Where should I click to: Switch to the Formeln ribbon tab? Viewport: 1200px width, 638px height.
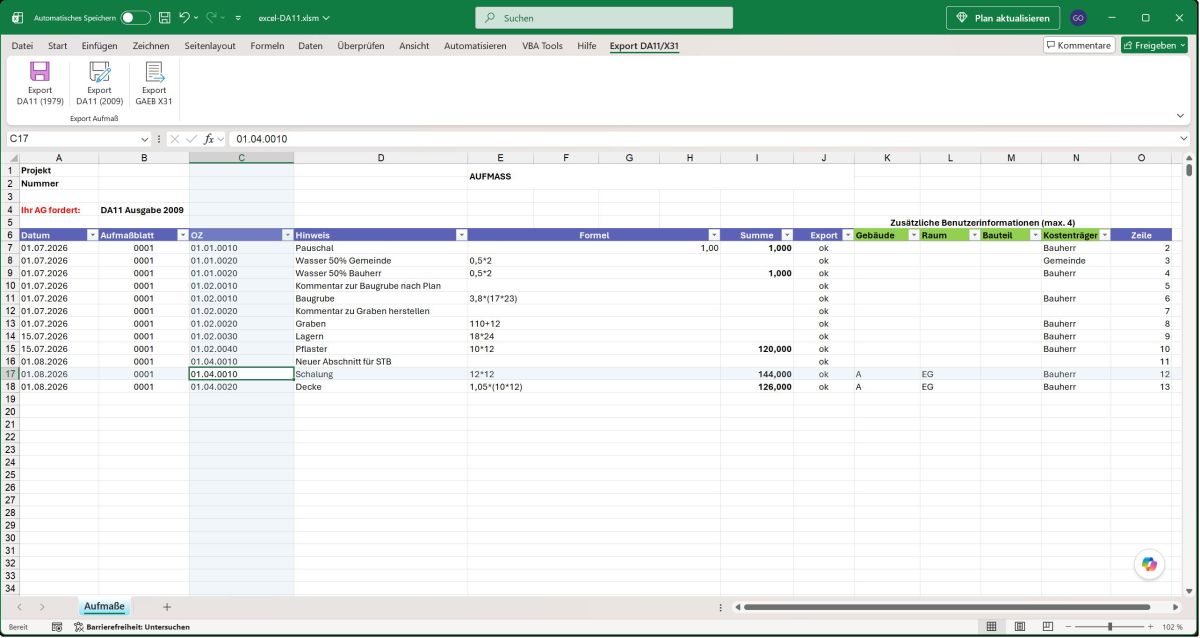pyautogui.click(x=267, y=46)
